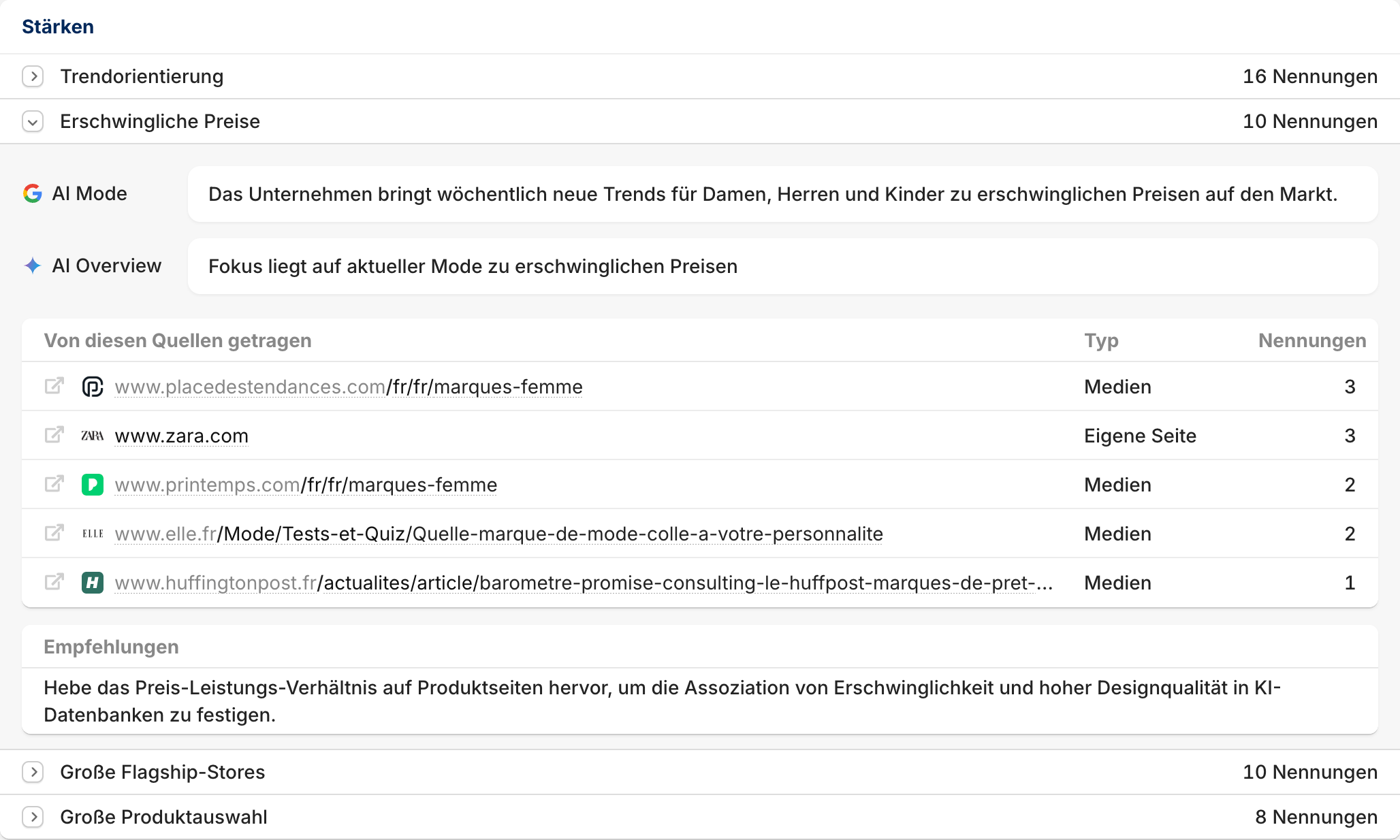Screen dimensions: 1400x840
Task: Click the 8 Nennungen count
Action: coord(1316,817)
